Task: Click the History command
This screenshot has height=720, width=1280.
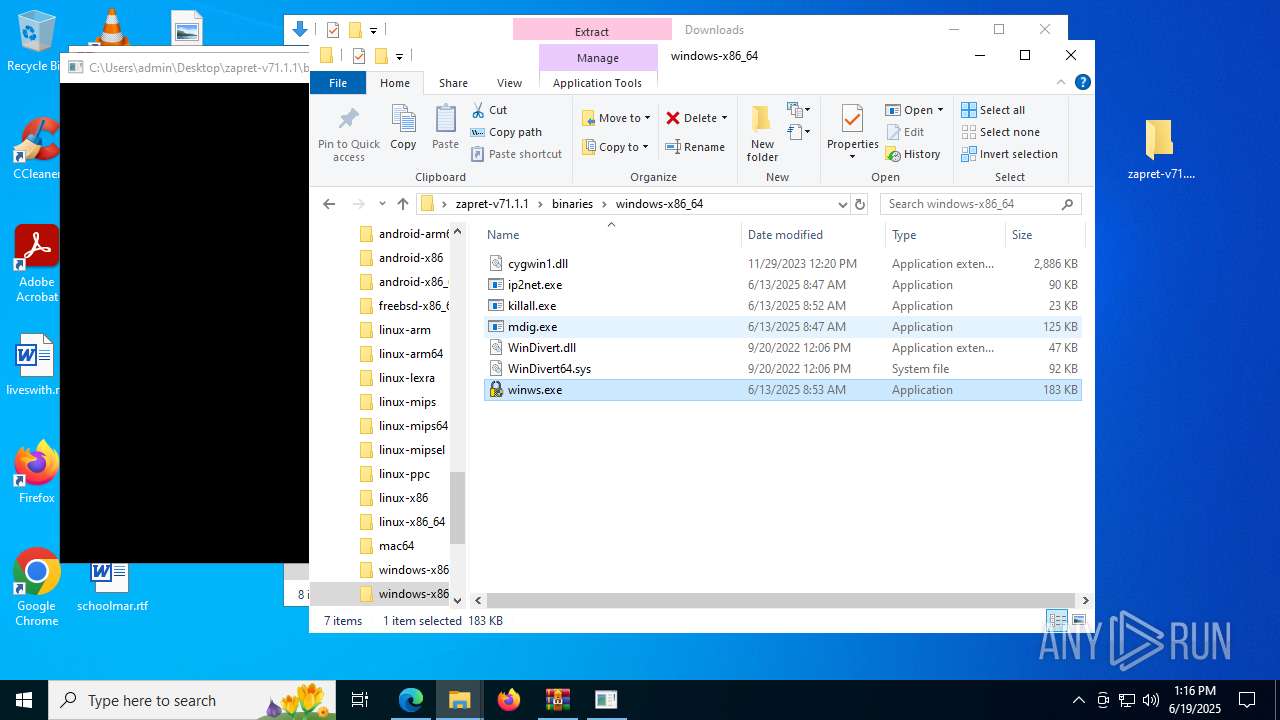Action: tap(913, 154)
